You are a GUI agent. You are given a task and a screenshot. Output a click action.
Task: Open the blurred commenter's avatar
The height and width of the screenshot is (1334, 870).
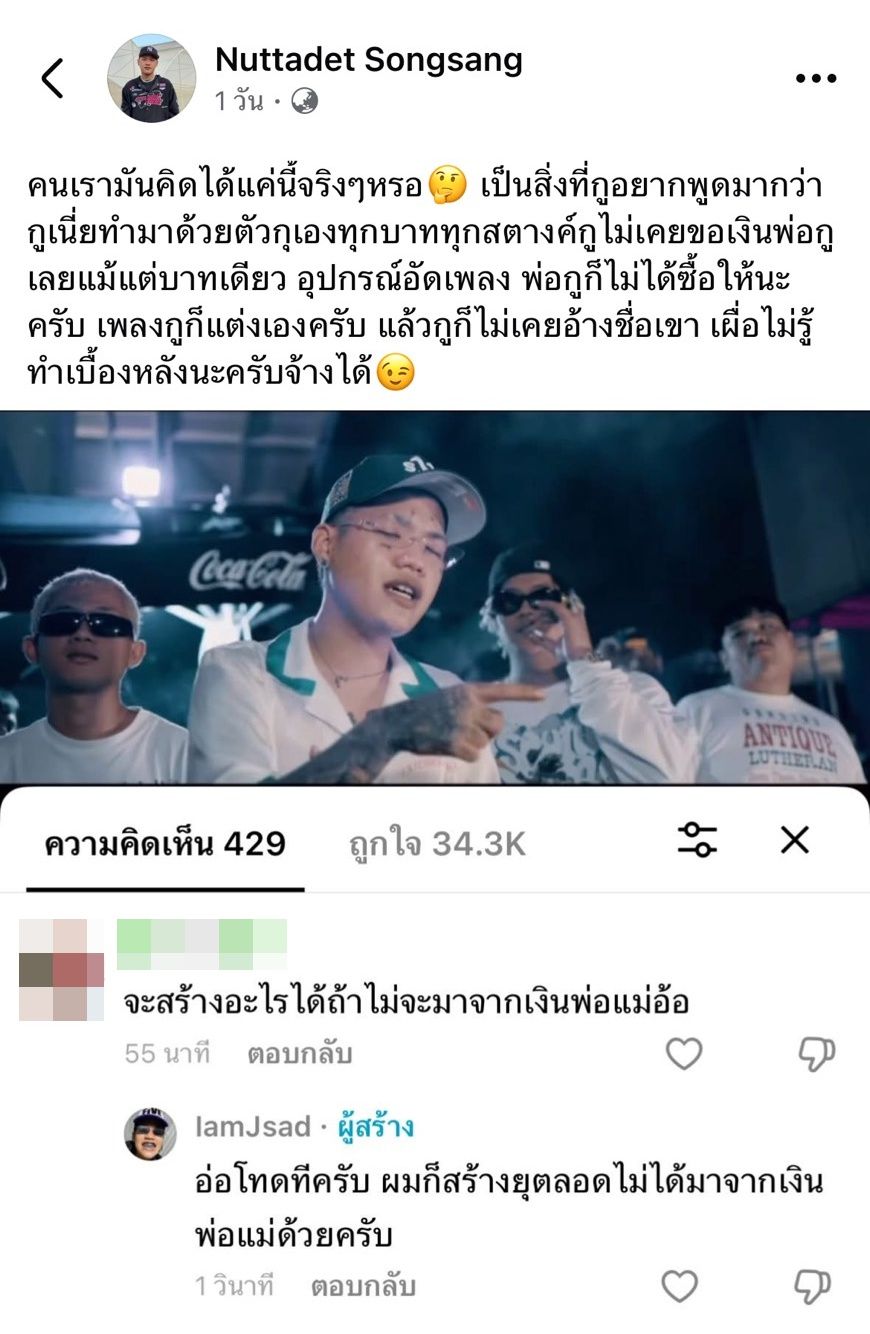pyautogui.click(x=61, y=969)
